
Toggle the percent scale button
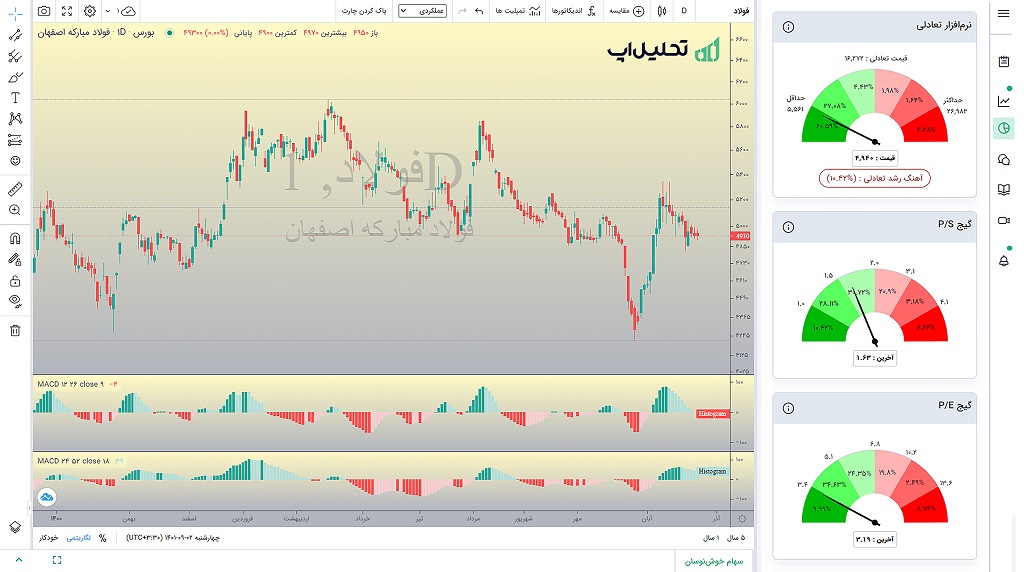coord(102,538)
